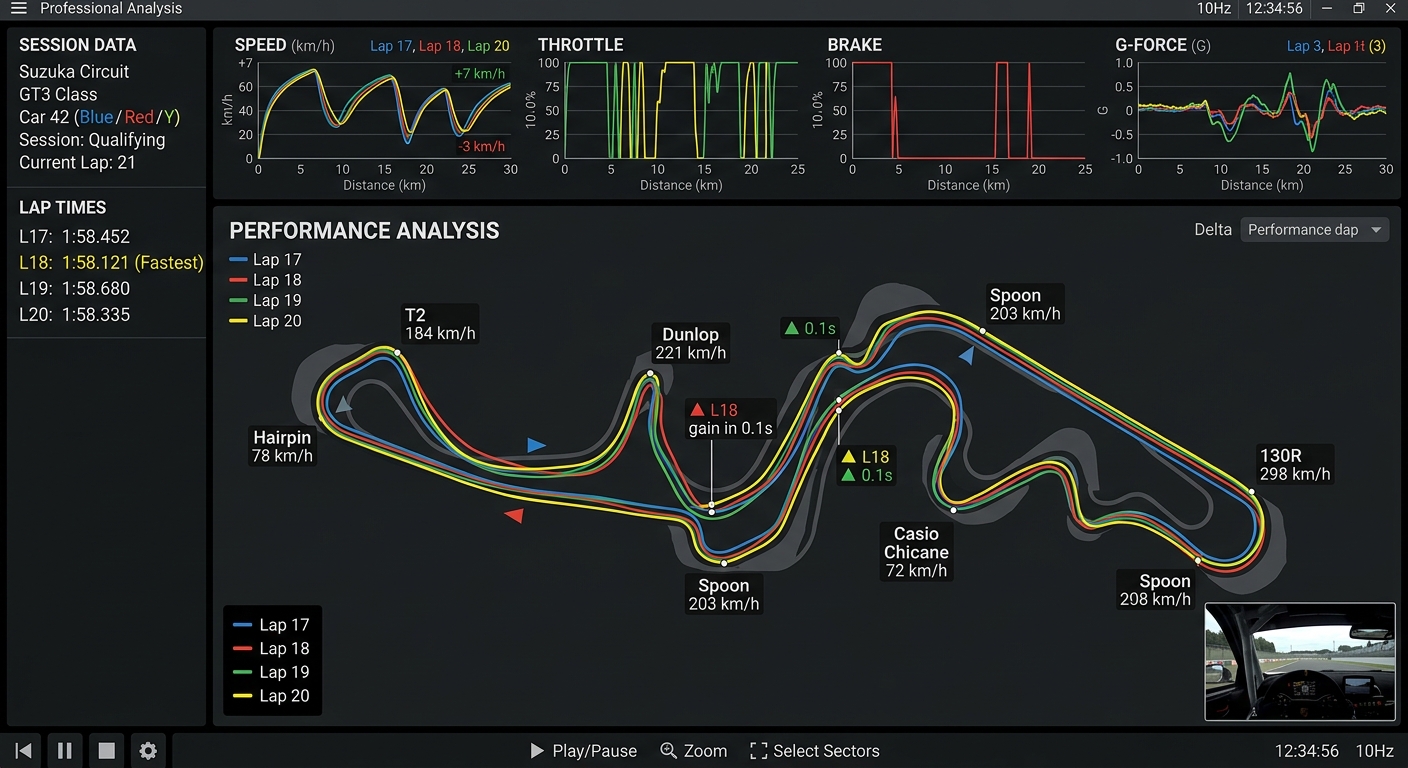Viewport: 1408px width, 768px height.
Task: Click the gray arrow near Hairpin
Action: pos(343,404)
